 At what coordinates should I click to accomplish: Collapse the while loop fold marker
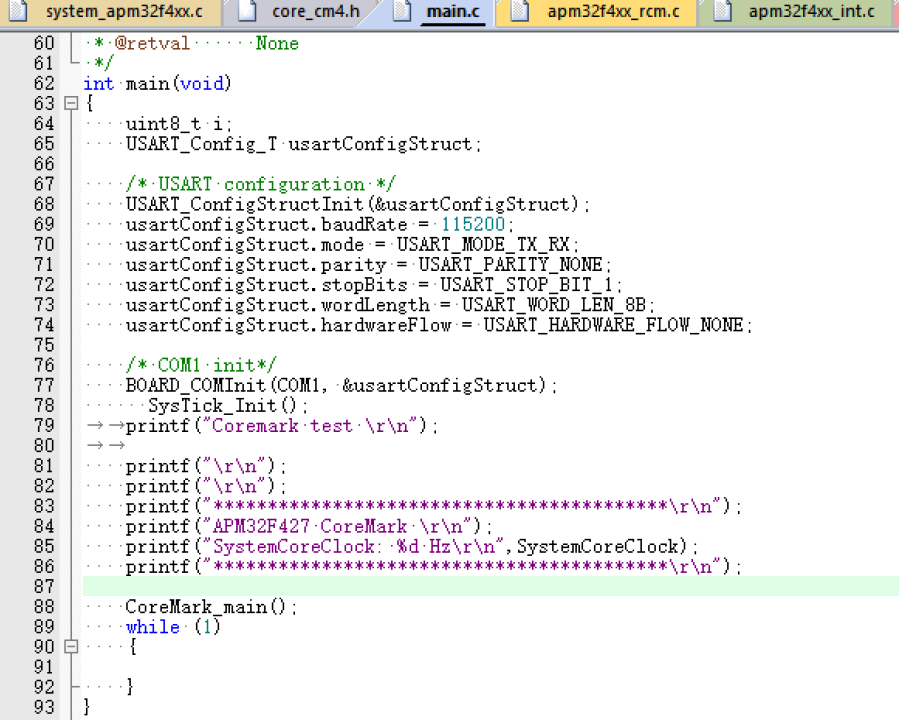click(x=70, y=646)
